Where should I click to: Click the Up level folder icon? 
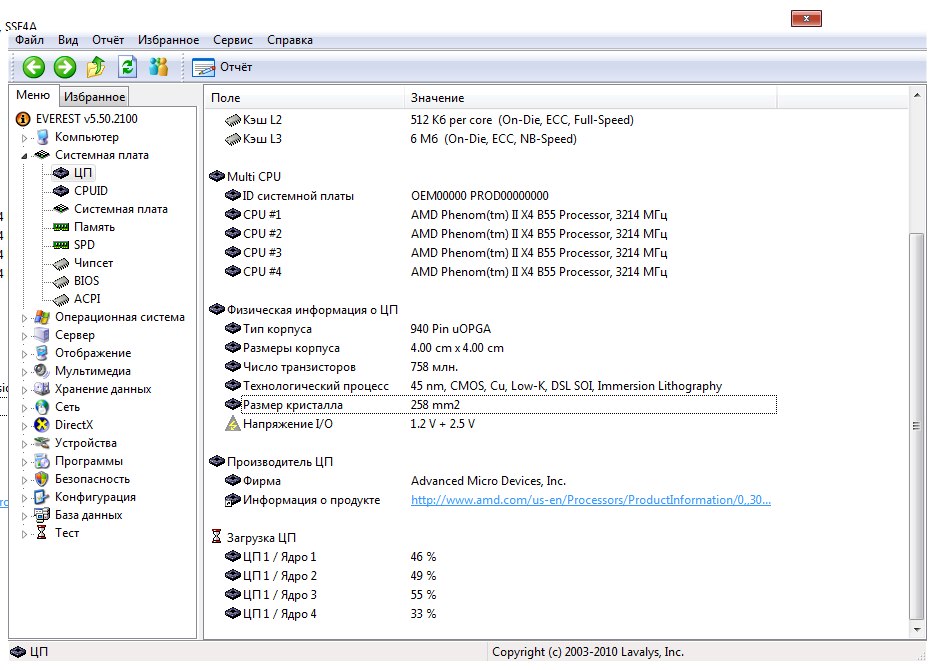pos(96,67)
